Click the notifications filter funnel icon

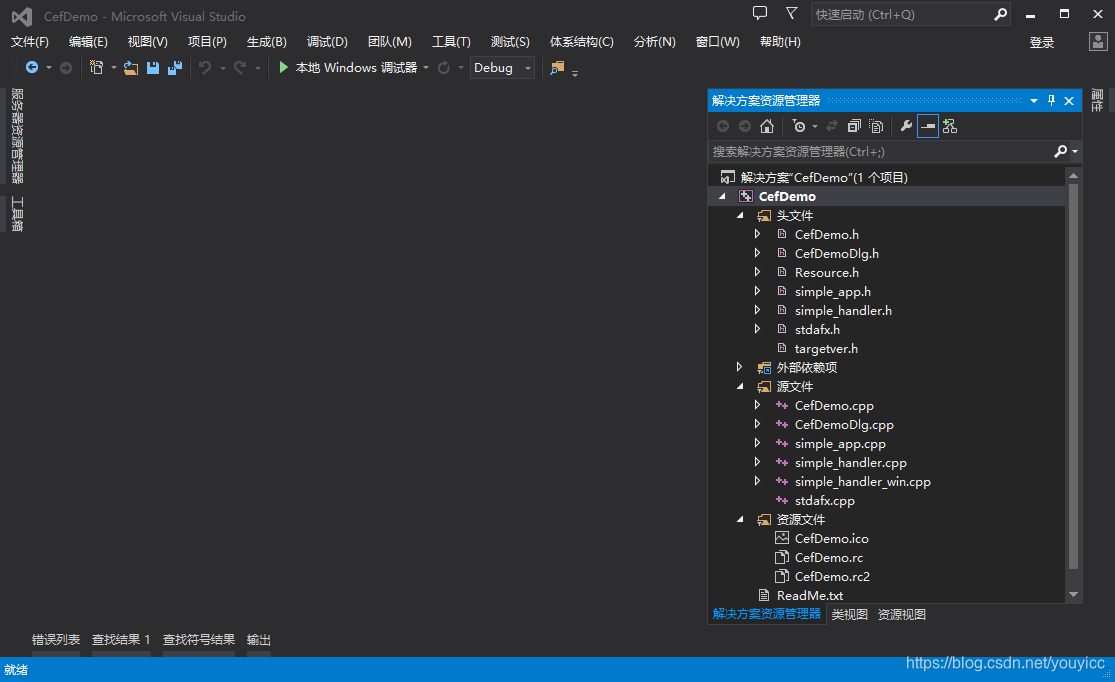click(x=791, y=13)
